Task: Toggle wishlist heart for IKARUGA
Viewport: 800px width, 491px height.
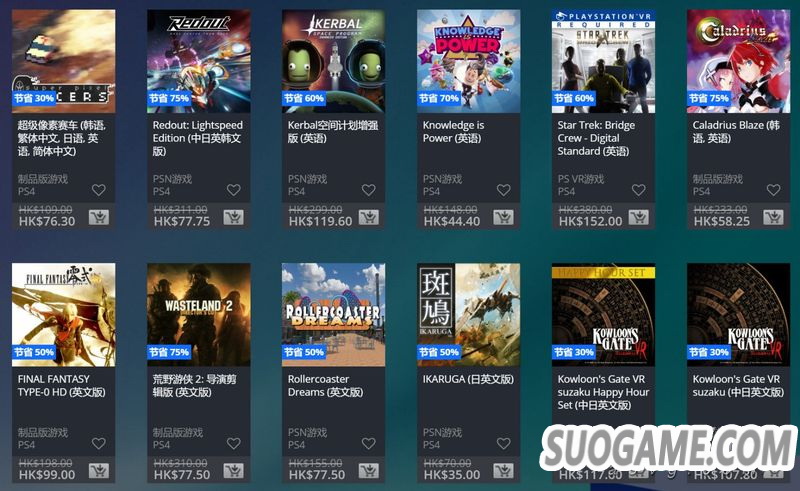Action: coord(504,444)
